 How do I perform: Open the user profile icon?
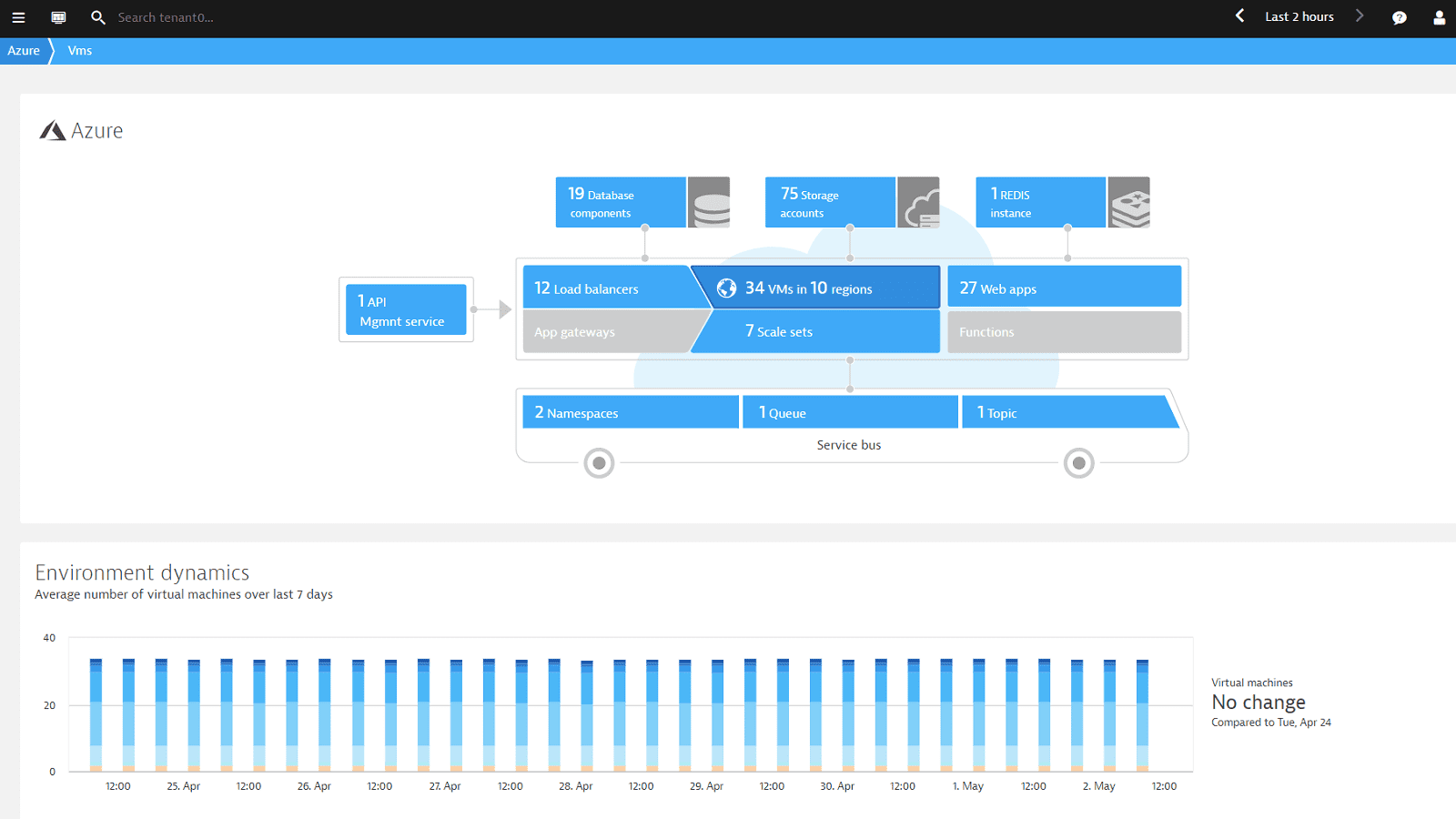(1439, 17)
